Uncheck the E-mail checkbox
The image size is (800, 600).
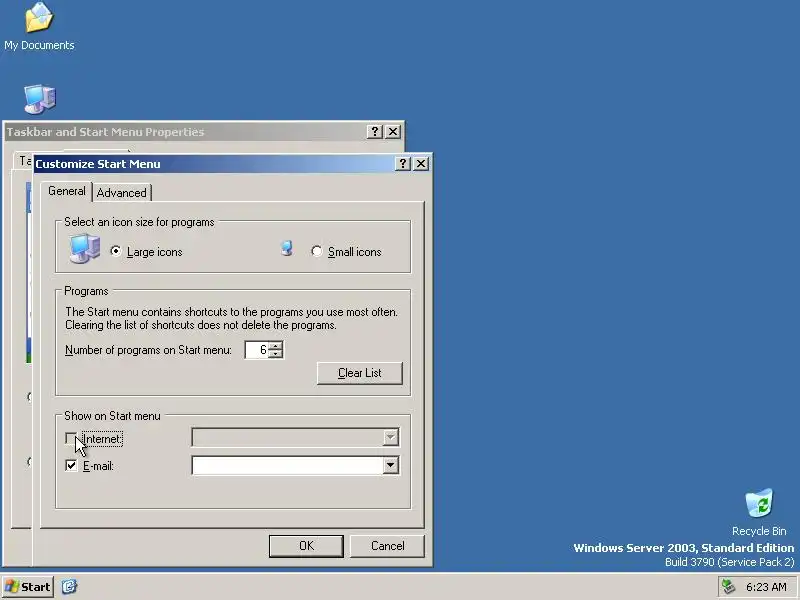71,465
